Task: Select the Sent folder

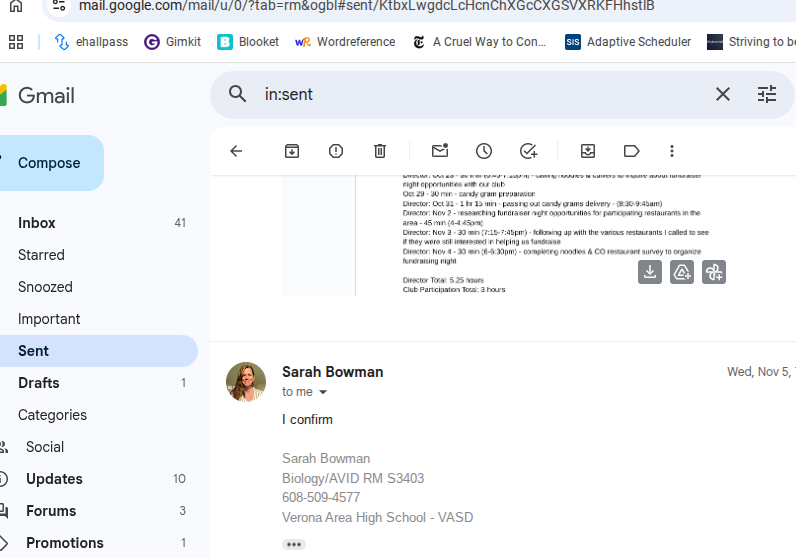Action: [99, 351]
